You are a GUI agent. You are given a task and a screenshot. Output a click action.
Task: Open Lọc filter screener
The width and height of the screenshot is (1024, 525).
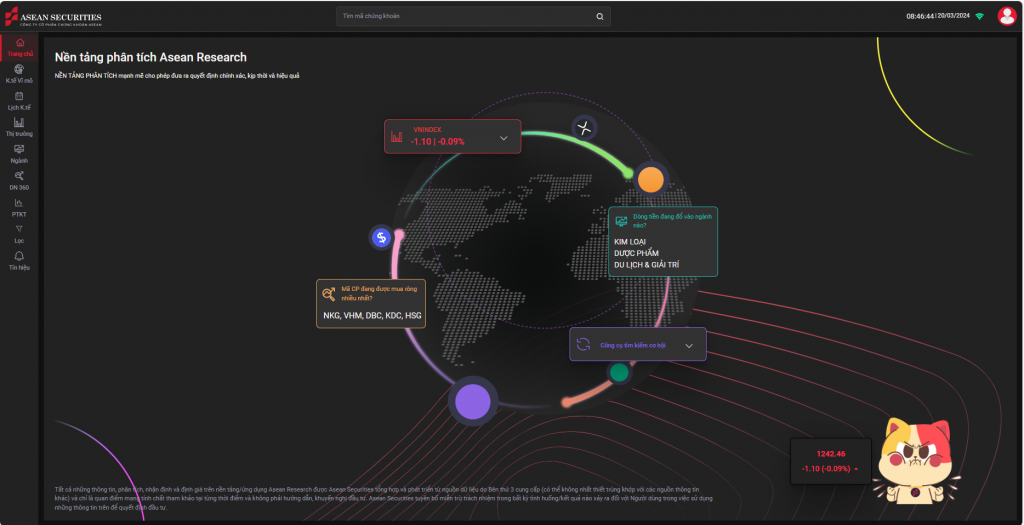tap(20, 234)
